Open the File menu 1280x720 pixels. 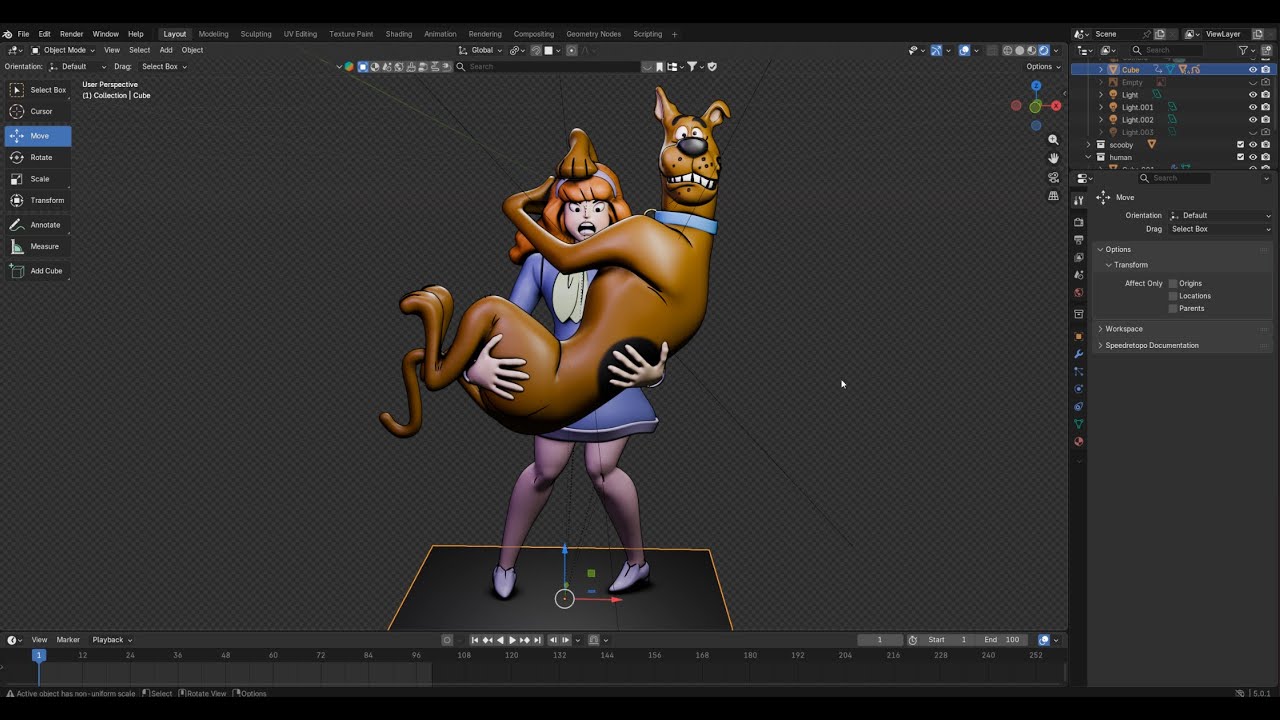23,34
